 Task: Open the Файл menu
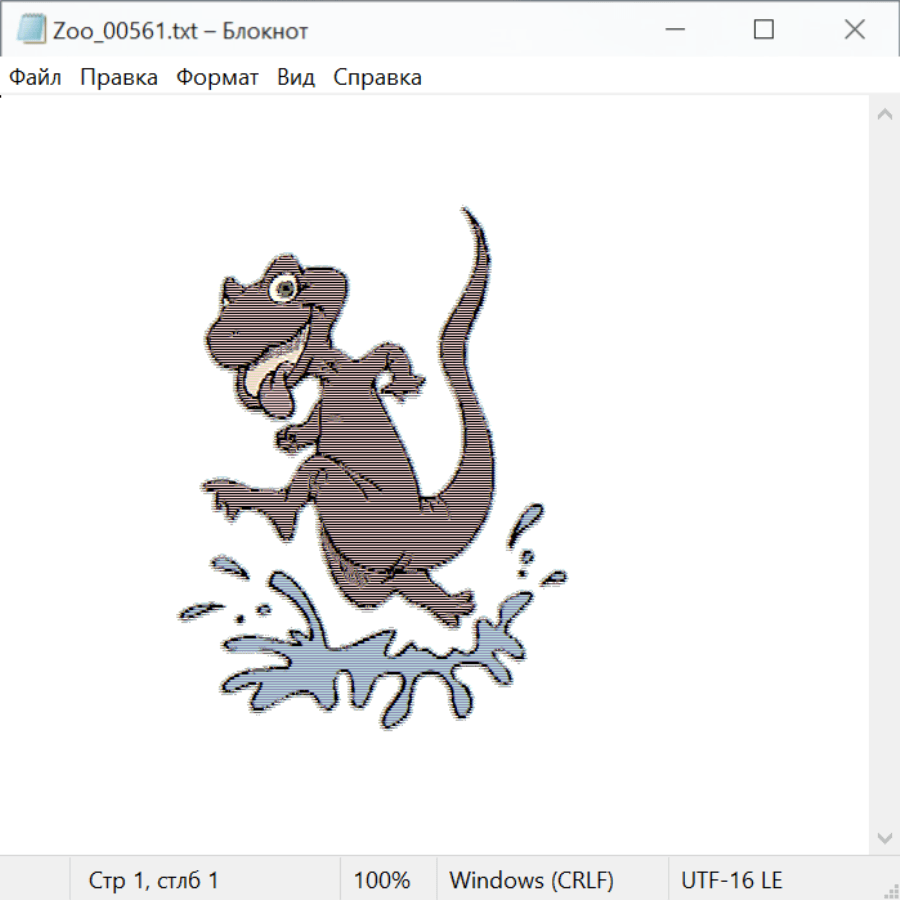pos(35,78)
